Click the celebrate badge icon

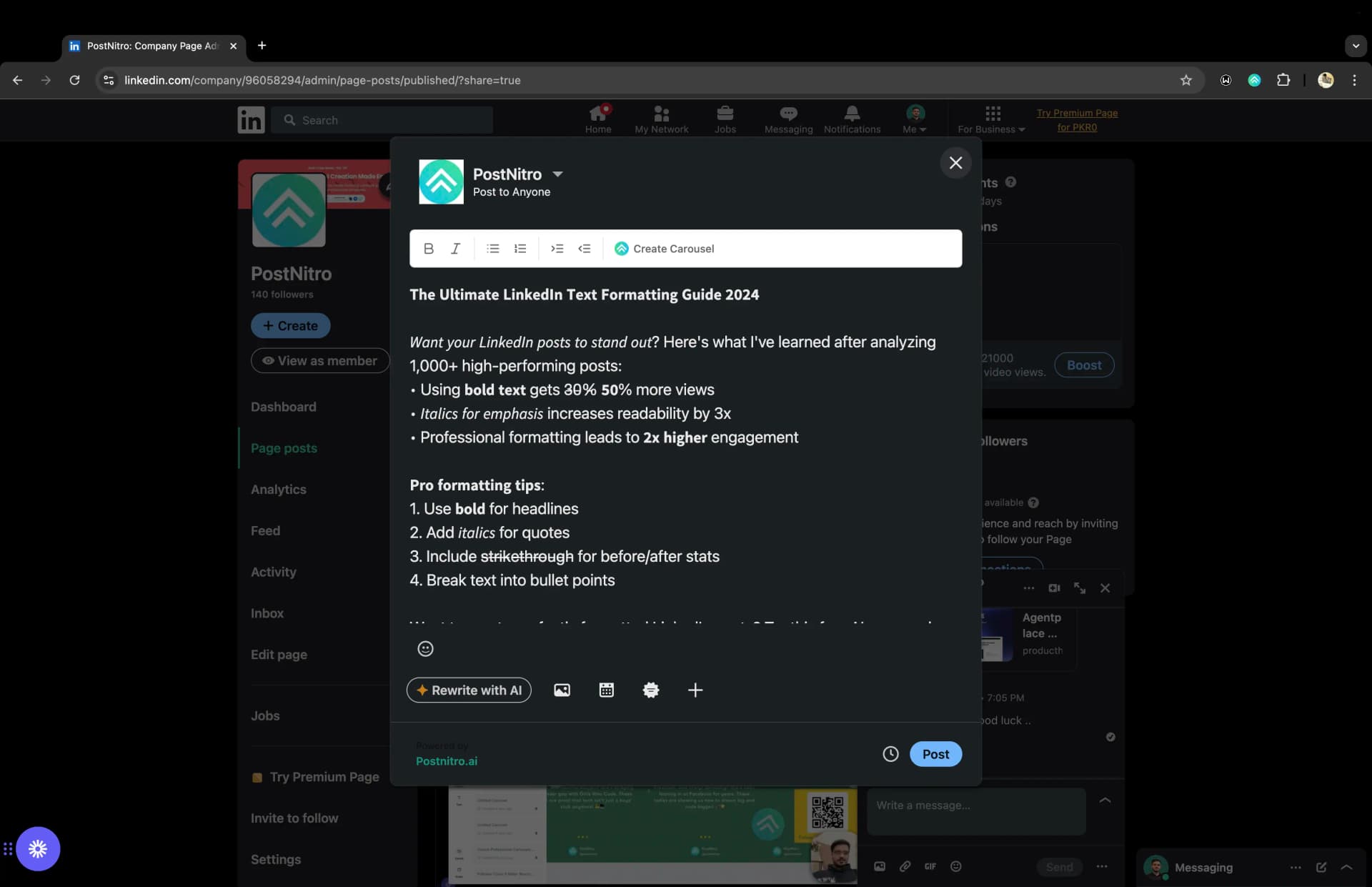(x=650, y=690)
